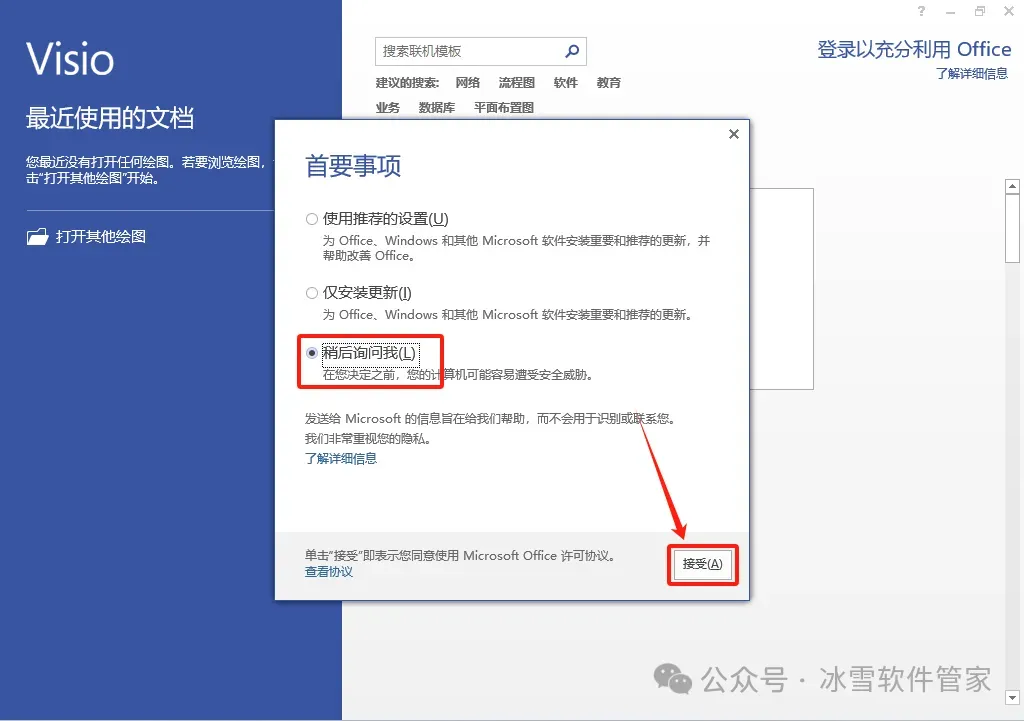Choose the 网络 suggested search

point(468,83)
